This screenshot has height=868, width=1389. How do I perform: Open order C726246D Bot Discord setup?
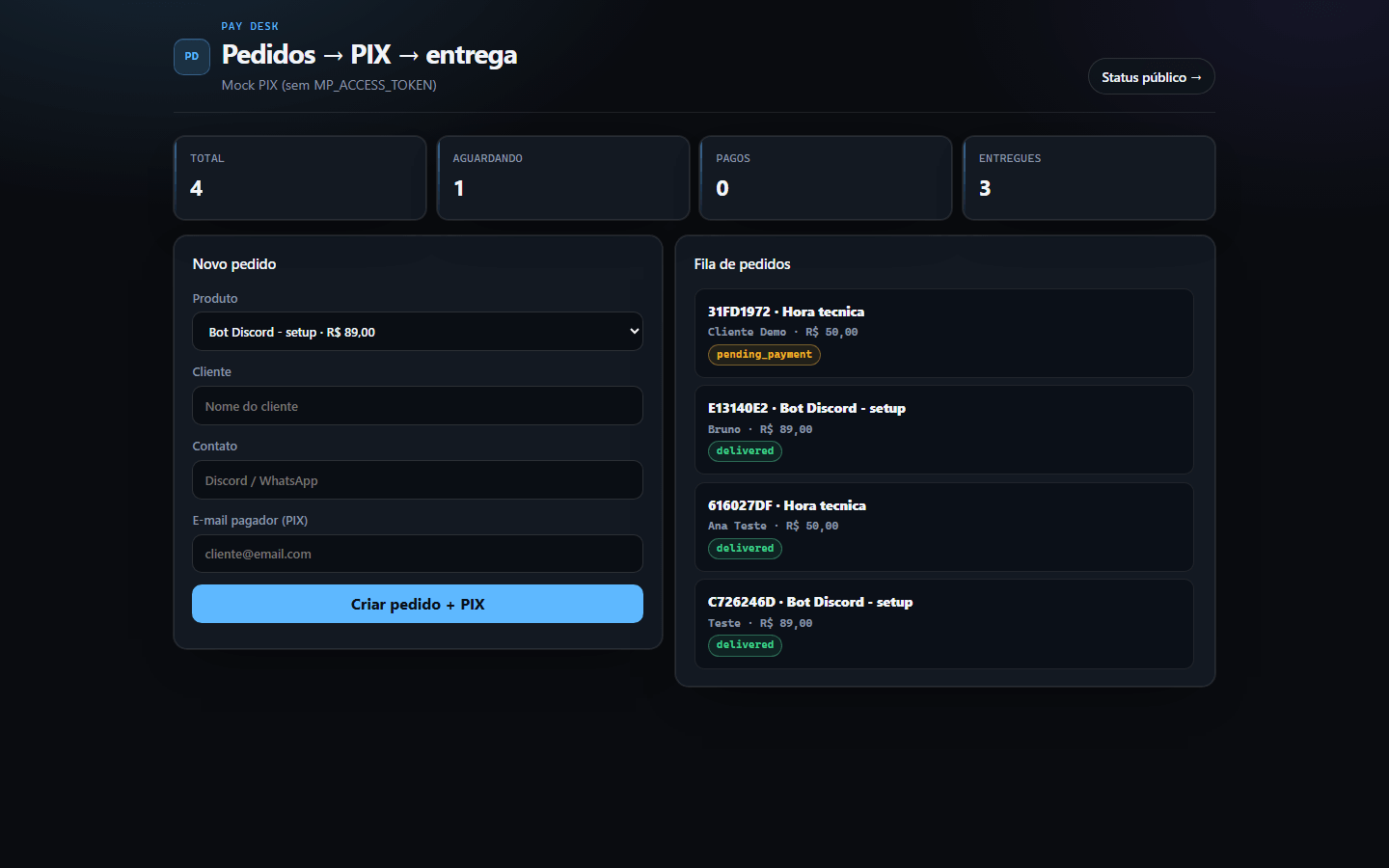pos(944,624)
